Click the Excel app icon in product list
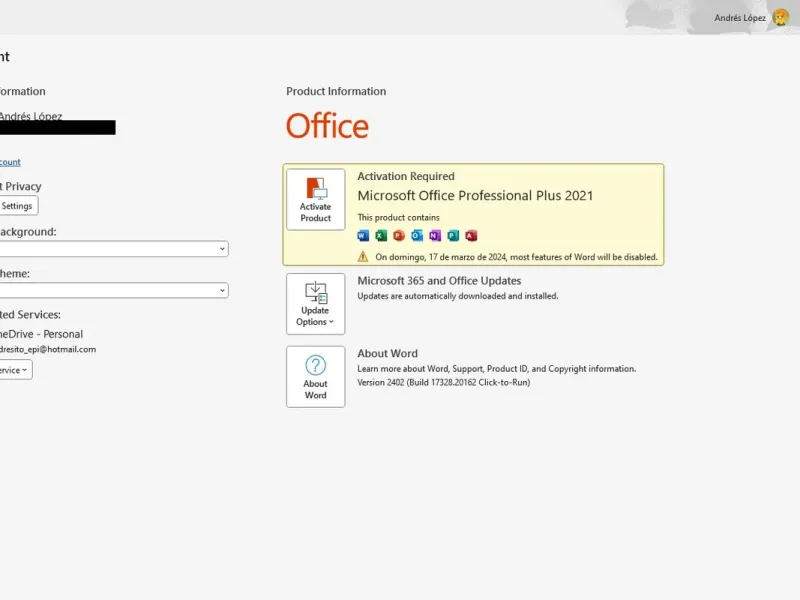 [381, 235]
